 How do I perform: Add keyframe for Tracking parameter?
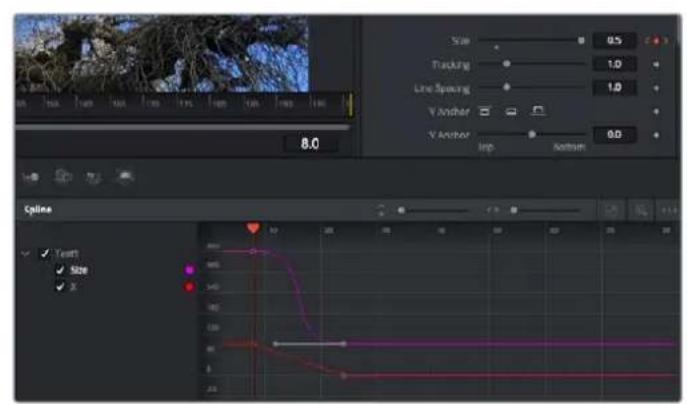[x=656, y=64]
